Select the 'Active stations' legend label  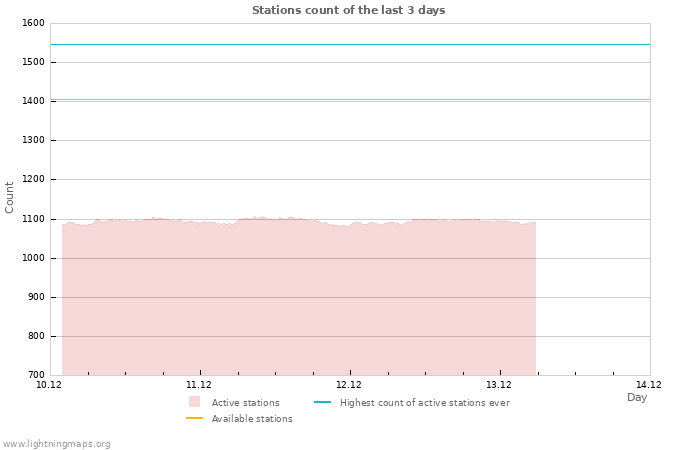coord(245,403)
